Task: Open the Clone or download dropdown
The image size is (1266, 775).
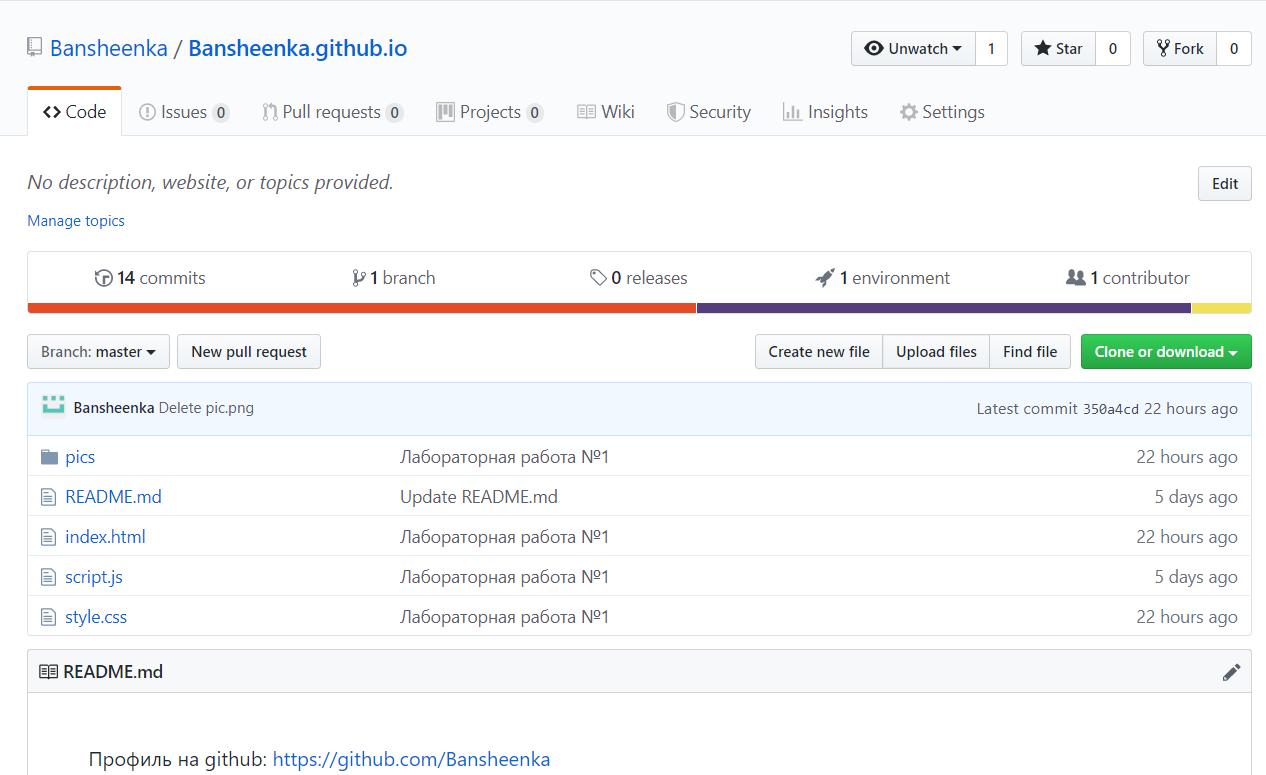Action: [1165, 352]
